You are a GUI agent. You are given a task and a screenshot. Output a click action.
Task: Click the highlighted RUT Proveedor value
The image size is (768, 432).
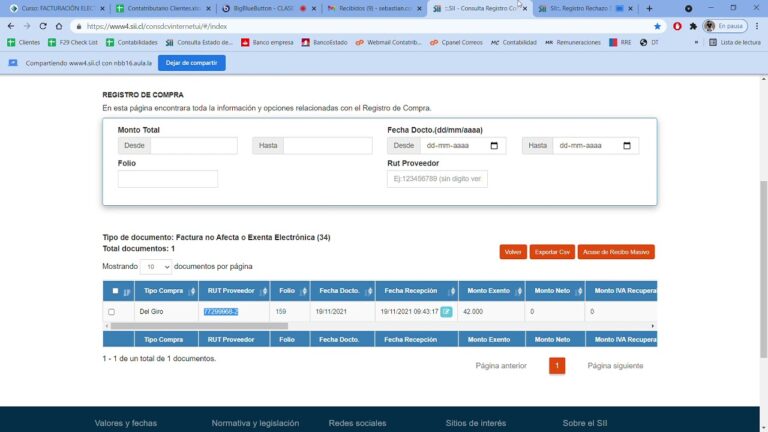tap(221, 312)
